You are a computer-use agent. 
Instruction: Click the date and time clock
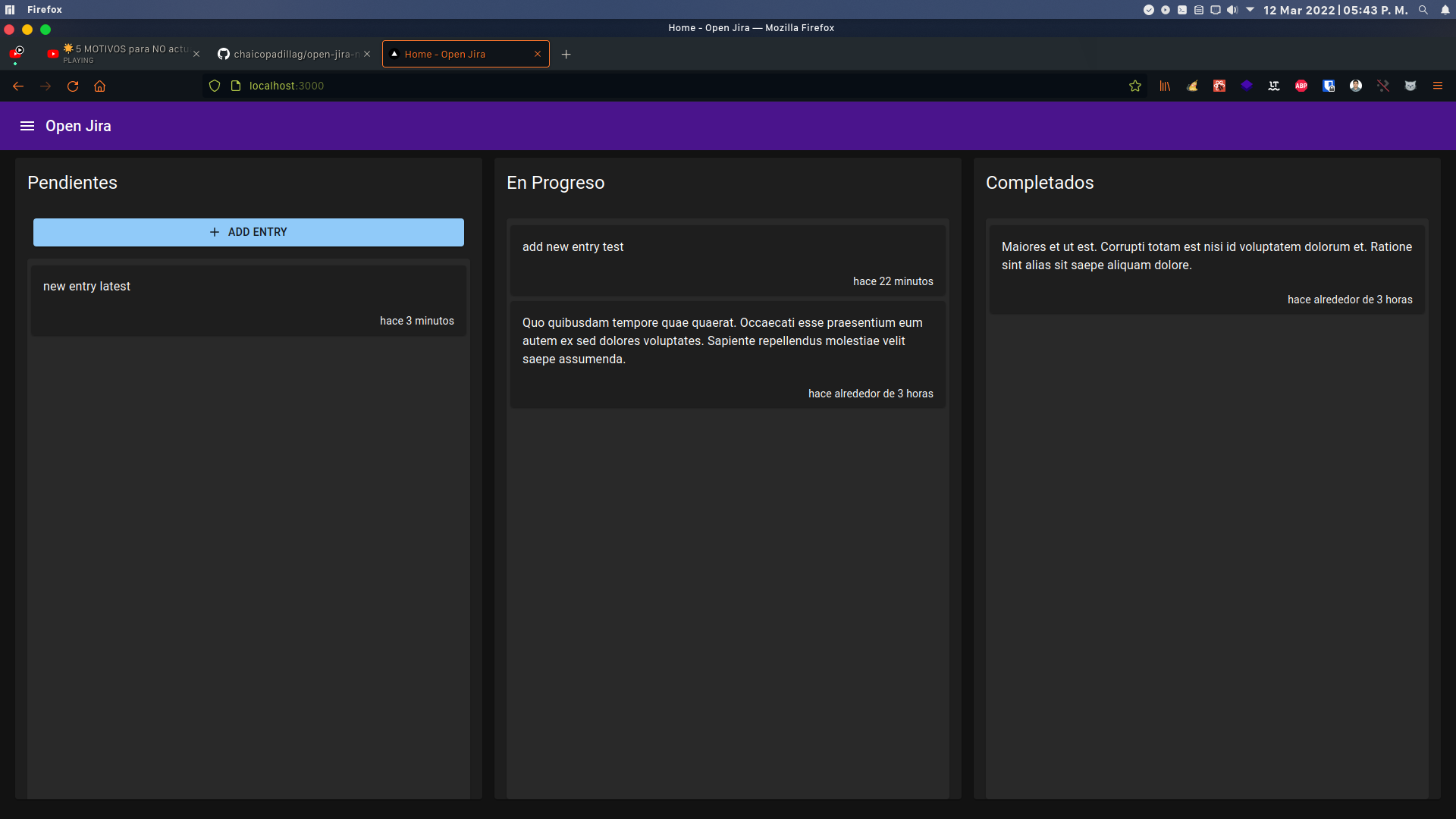(1335, 10)
